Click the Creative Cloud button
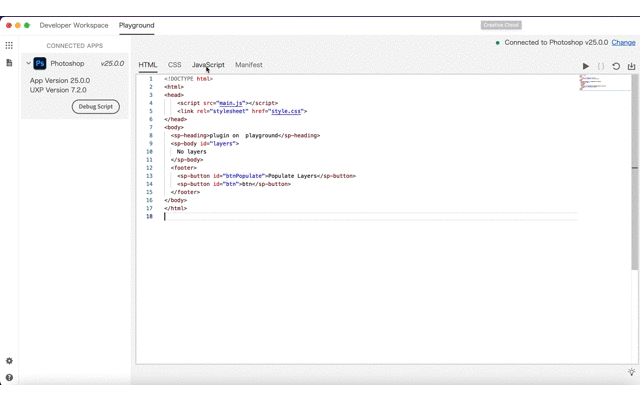640x400 pixels. (501, 25)
